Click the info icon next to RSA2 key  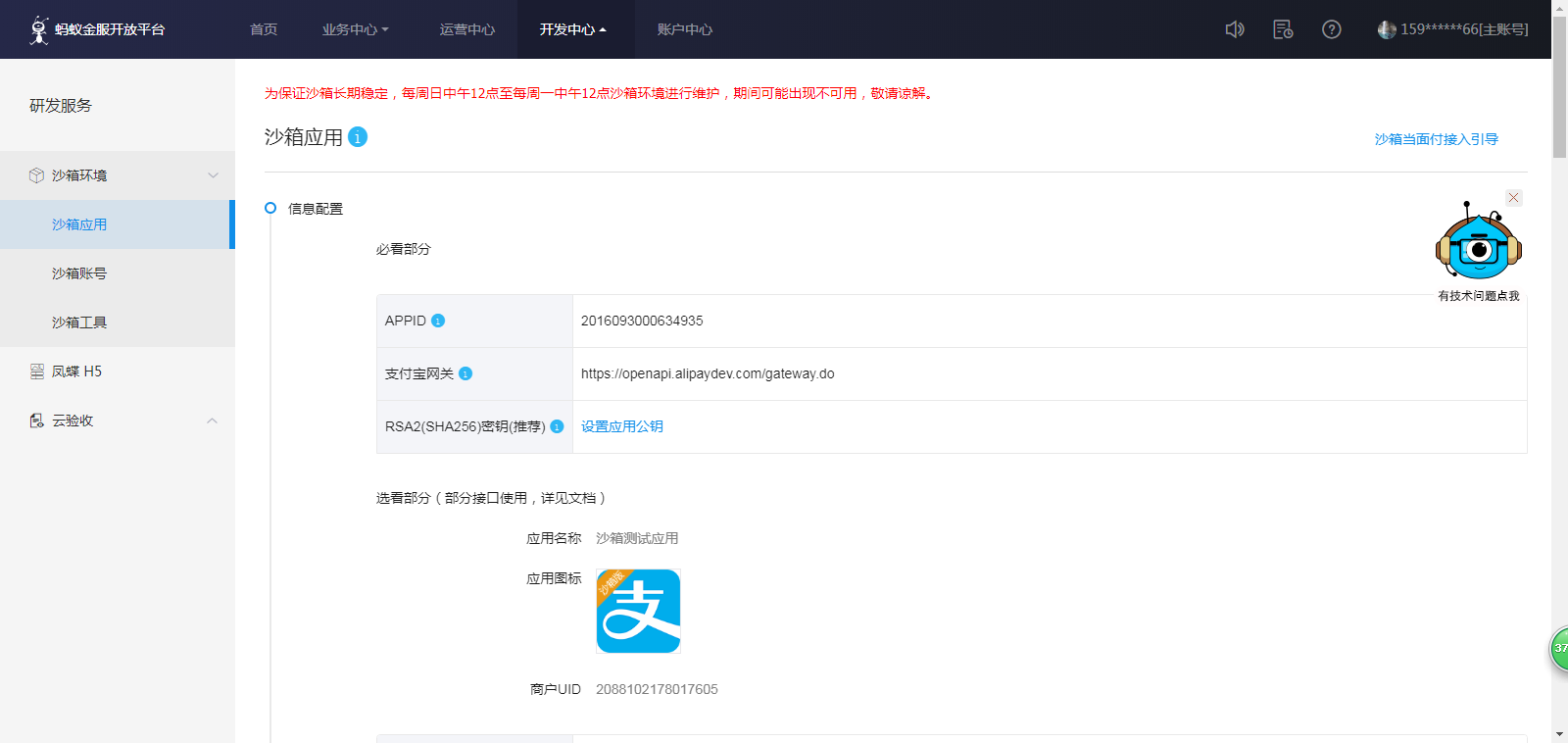point(557,426)
